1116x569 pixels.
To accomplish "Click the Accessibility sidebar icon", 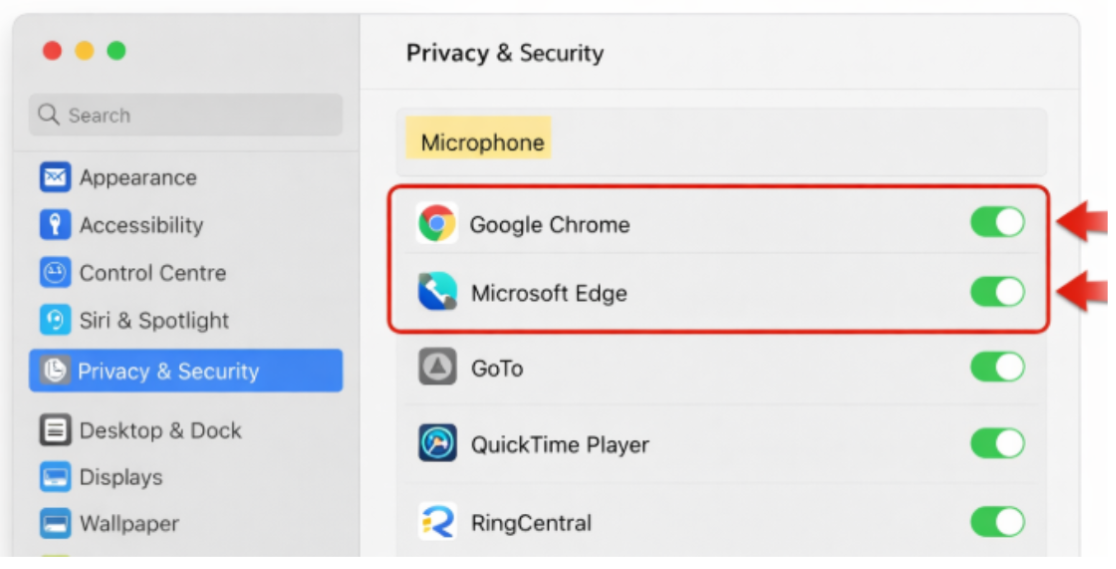I will point(54,225).
